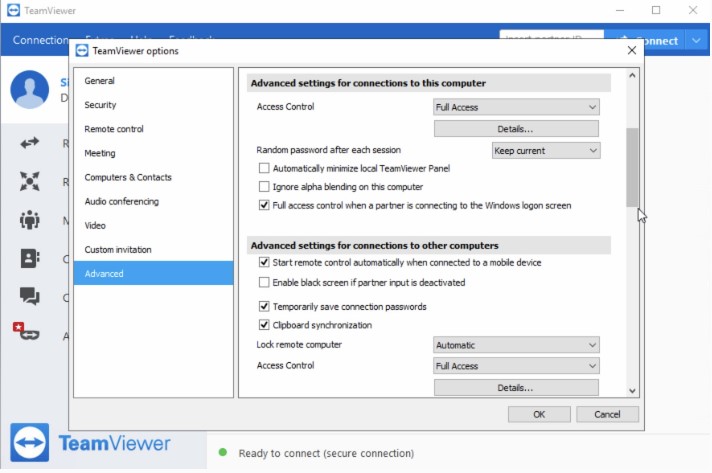This screenshot has height=473, width=712.
Task: Click 'Advanced settings for connections to other computers' heading
Action: tap(374, 246)
